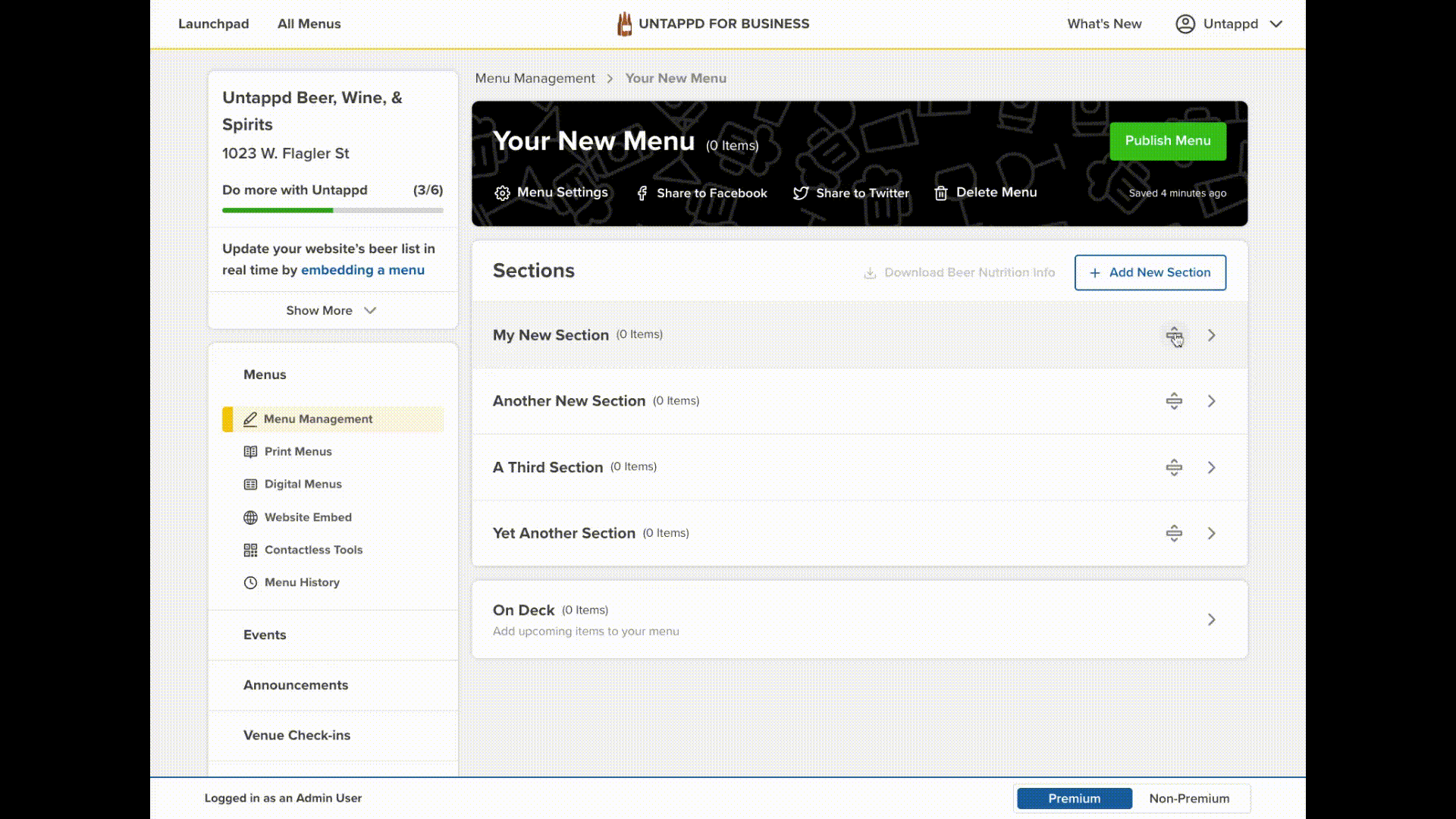The width and height of the screenshot is (1456, 819).
Task: Click the Website Embed globe icon
Action: 251,517
